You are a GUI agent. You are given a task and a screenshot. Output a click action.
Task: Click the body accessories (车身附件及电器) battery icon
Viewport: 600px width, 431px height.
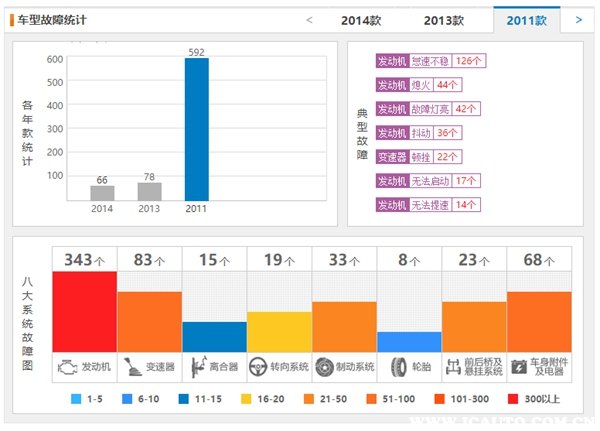[x=519, y=367]
